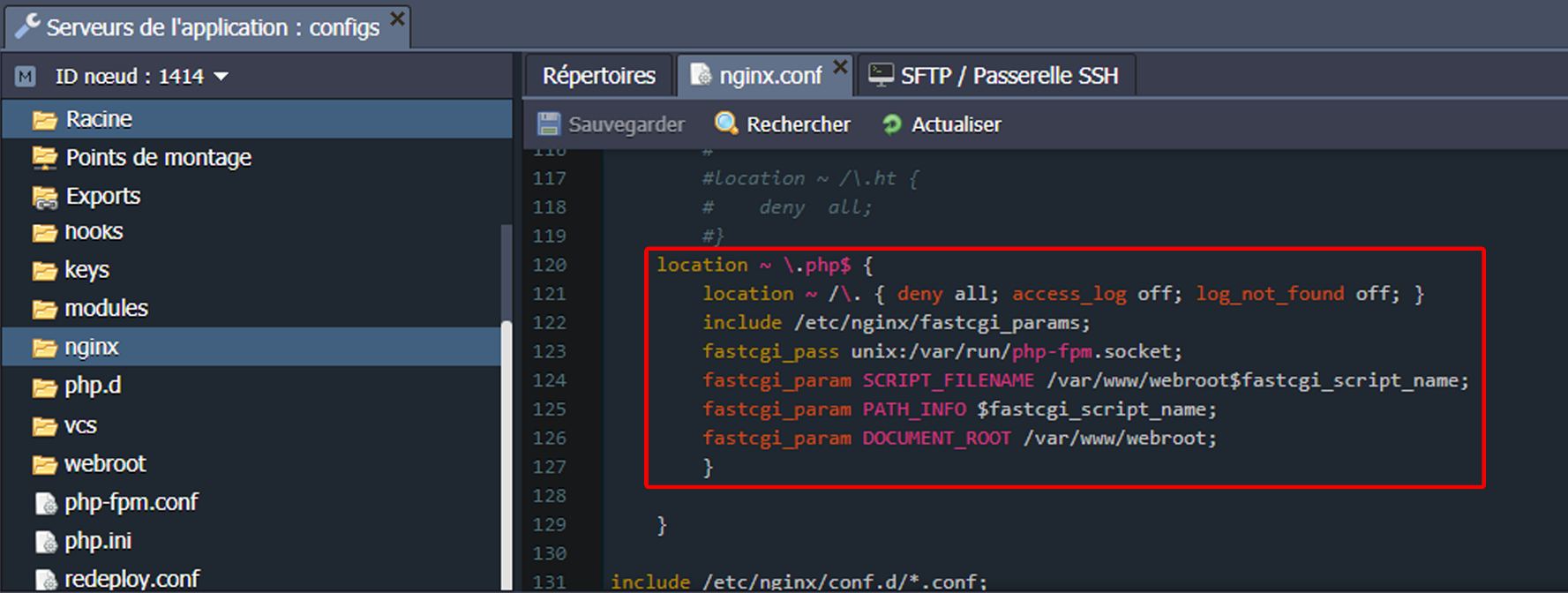
Task: Open php-fpm.conf in the file tree
Action: tap(131, 503)
